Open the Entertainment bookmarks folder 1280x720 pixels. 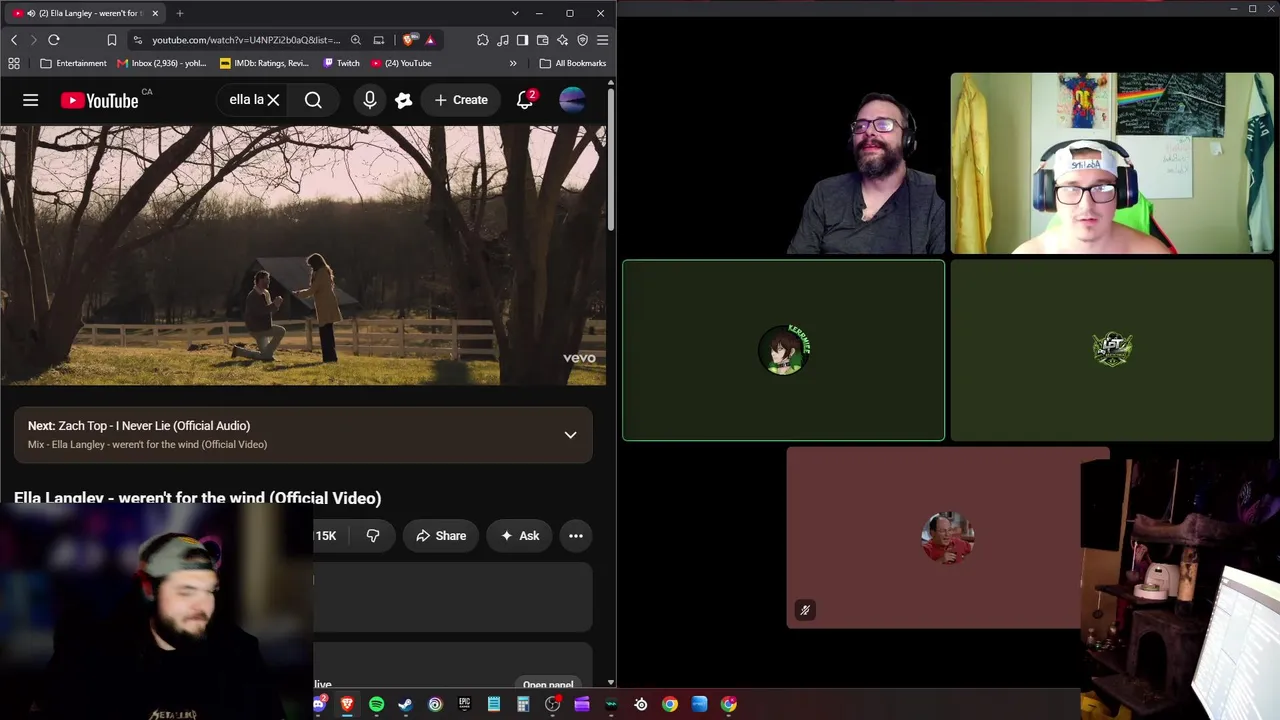[73, 63]
